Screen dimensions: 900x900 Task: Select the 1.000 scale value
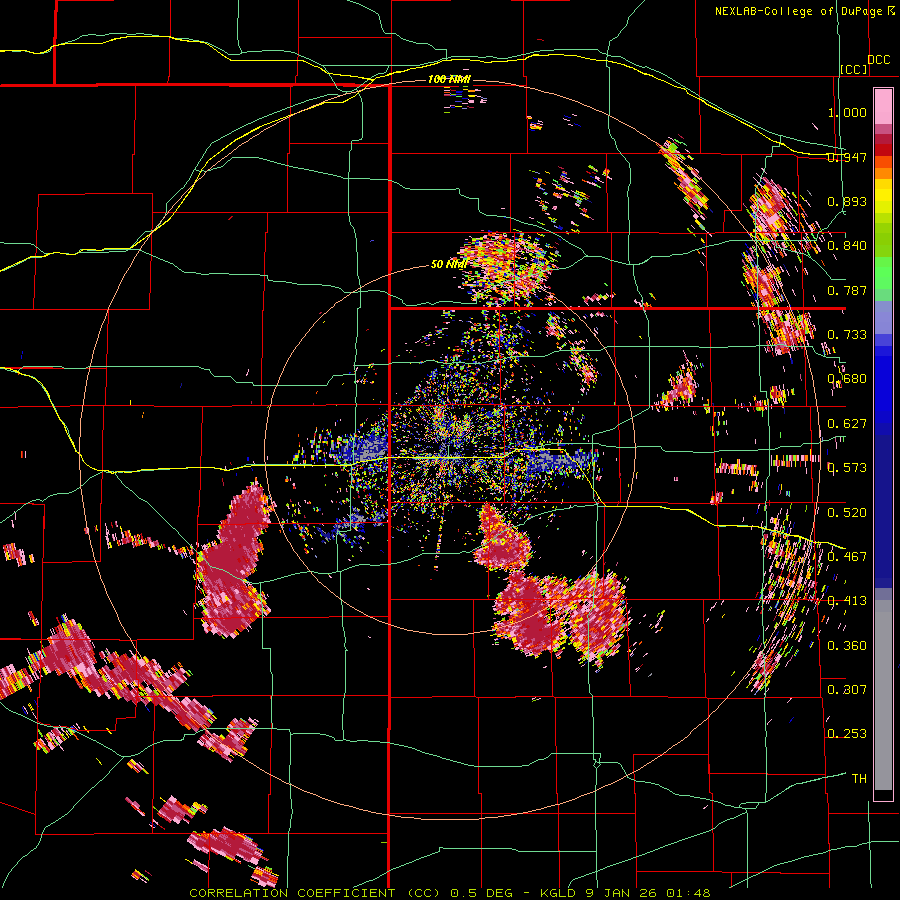[x=847, y=112]
